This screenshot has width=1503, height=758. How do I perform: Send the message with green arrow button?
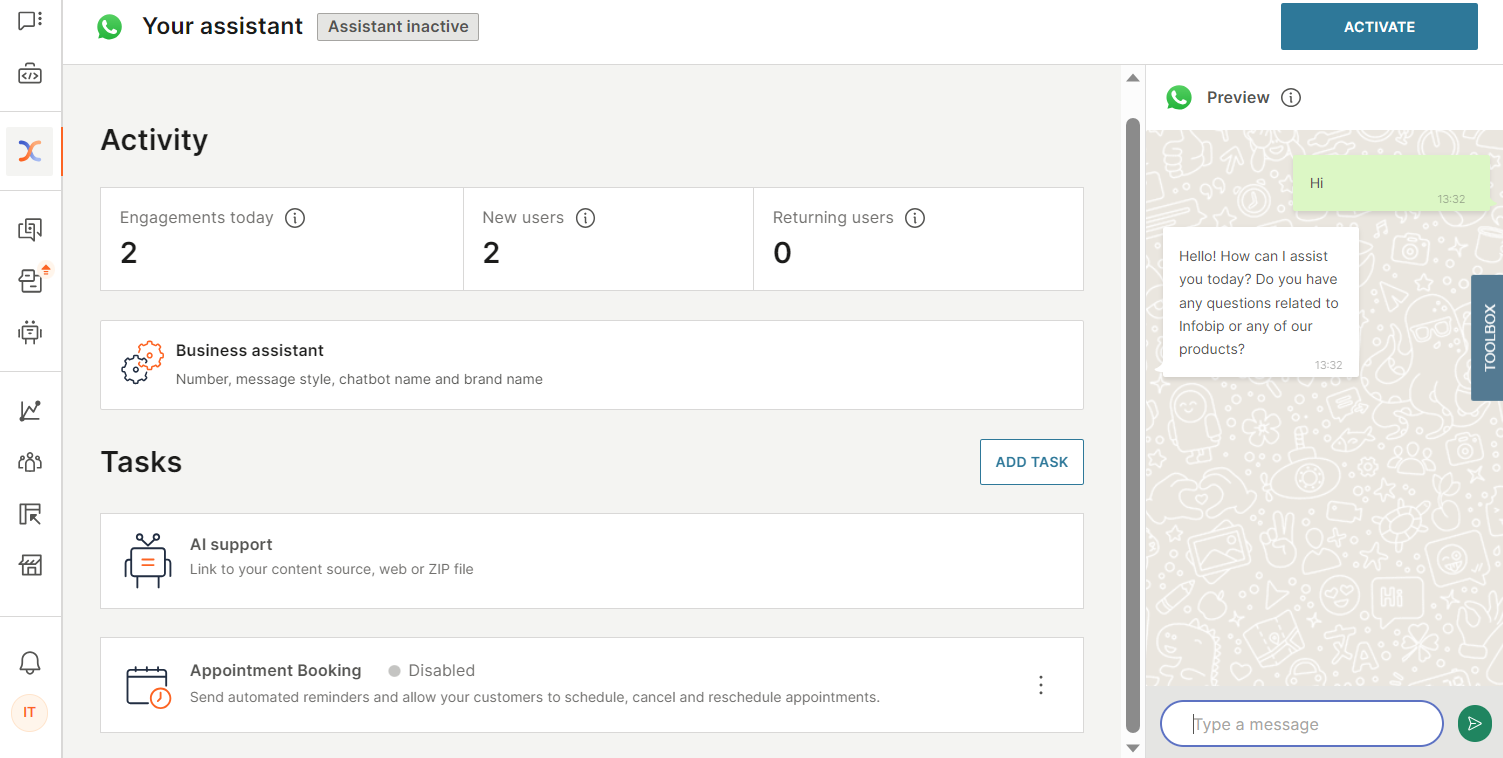[1474, 723]
